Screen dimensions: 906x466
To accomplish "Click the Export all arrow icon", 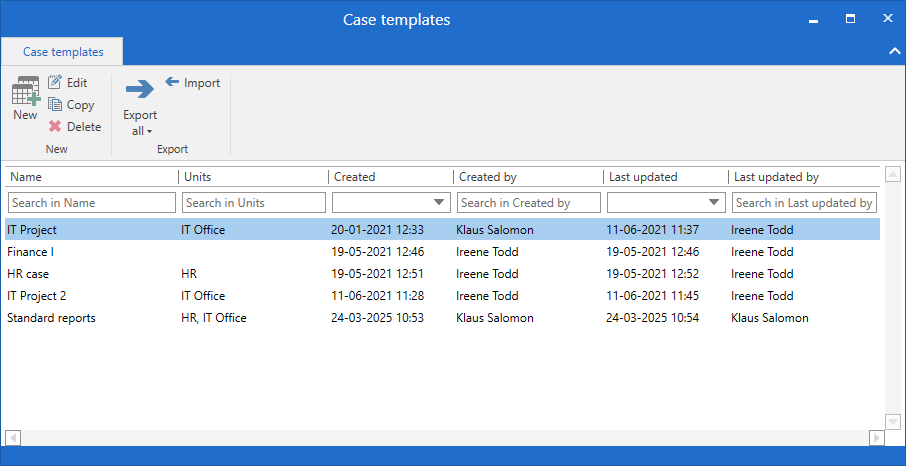I will (140, 89).
